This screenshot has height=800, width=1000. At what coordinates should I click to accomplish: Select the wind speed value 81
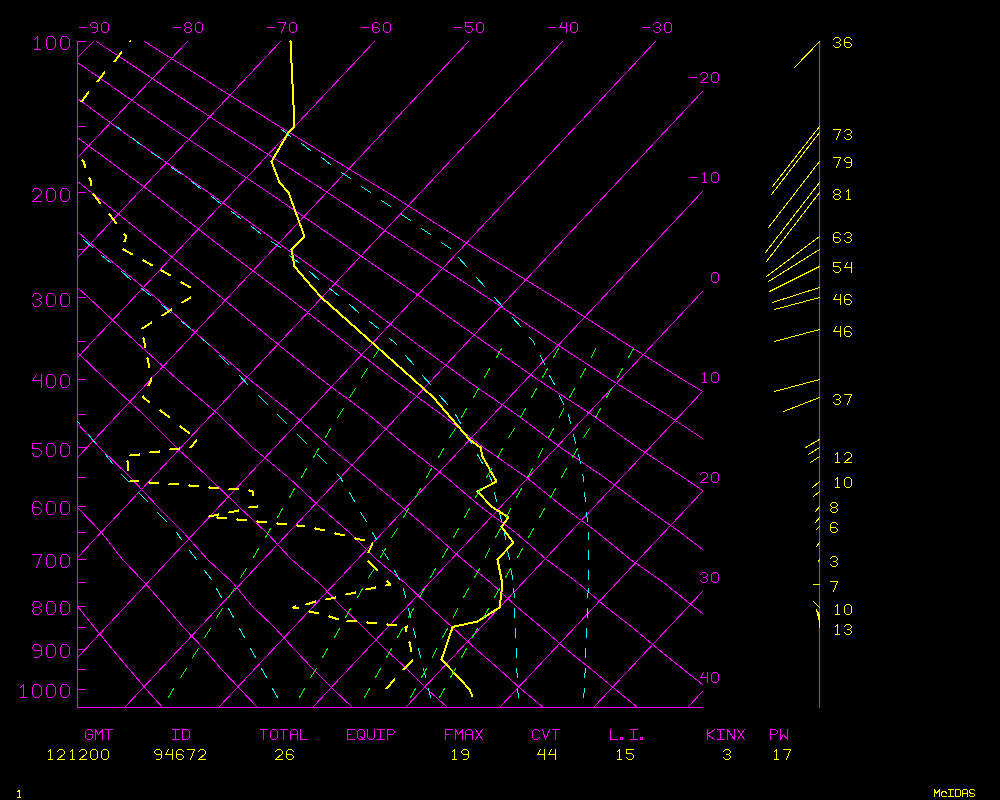point(842,195)
